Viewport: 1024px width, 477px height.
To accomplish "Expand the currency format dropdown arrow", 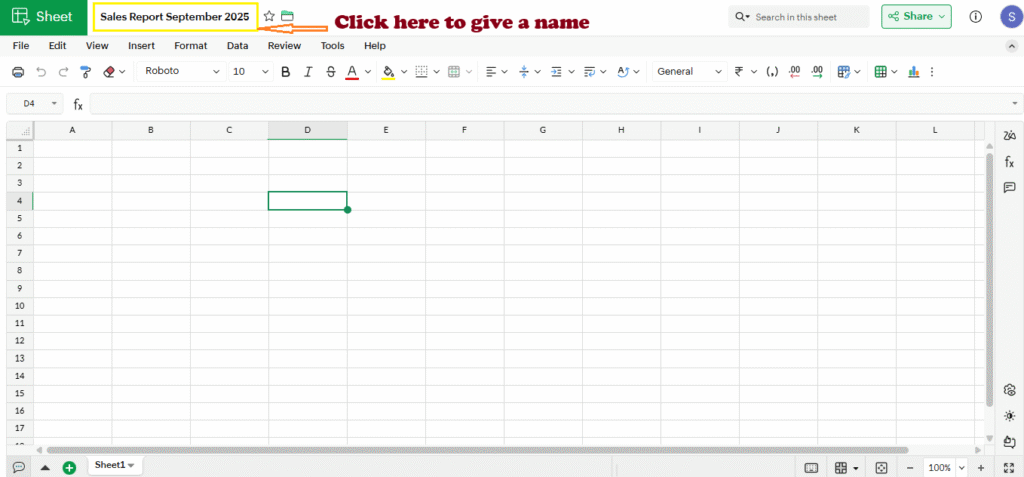I will (x=754, y=72).
